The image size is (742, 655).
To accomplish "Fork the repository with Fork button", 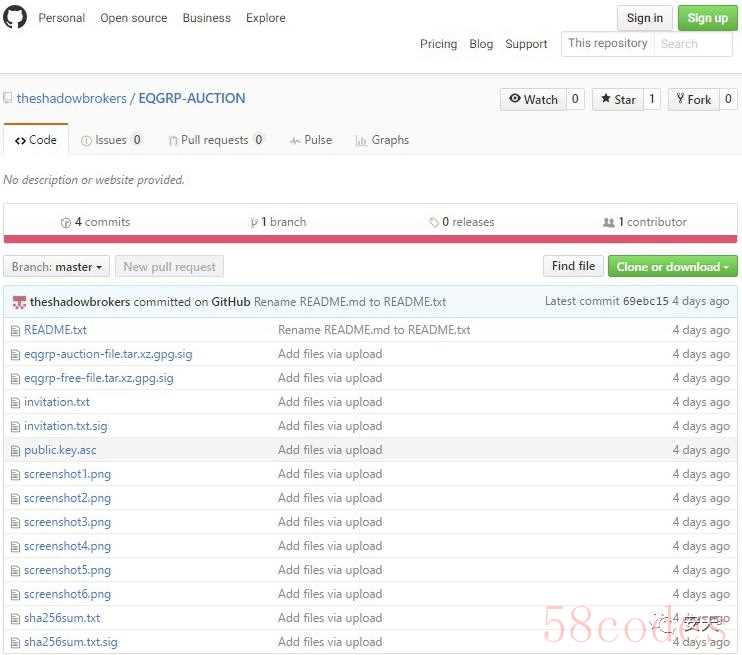I will 693,99.
